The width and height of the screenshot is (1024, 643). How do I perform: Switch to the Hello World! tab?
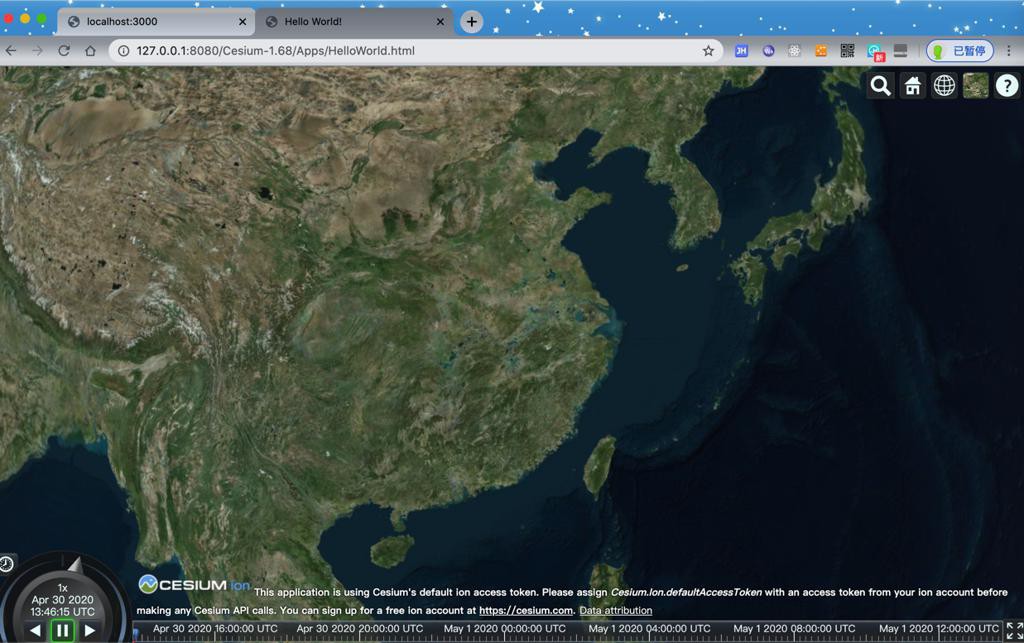pyautogui.click(x=353, y=22)
